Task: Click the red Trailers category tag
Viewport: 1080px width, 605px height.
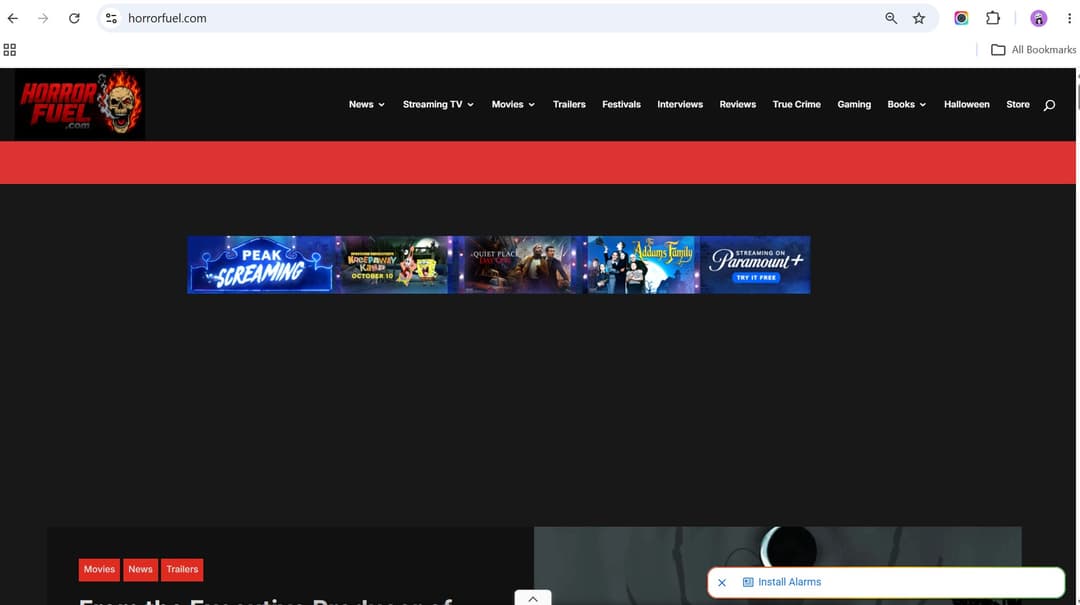Action: click(182, 569)
